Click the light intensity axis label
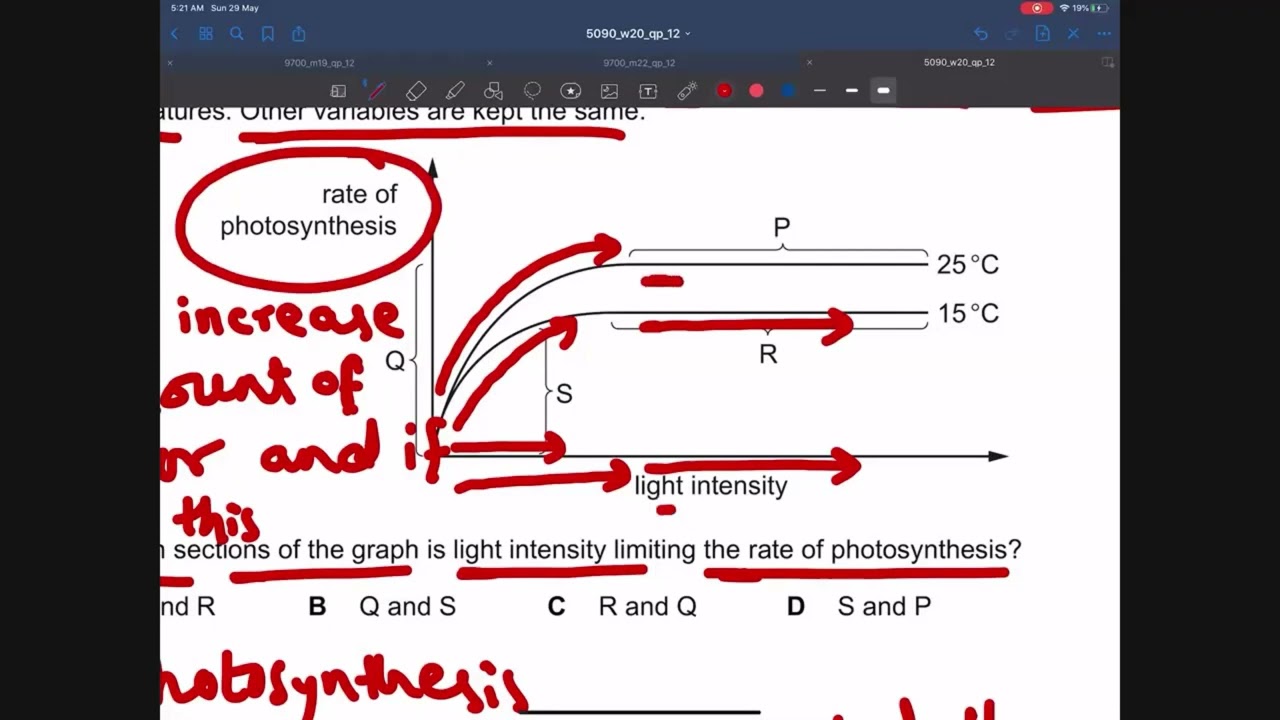The width and height of the screenshot is (1280, 720). click(711, 486)
